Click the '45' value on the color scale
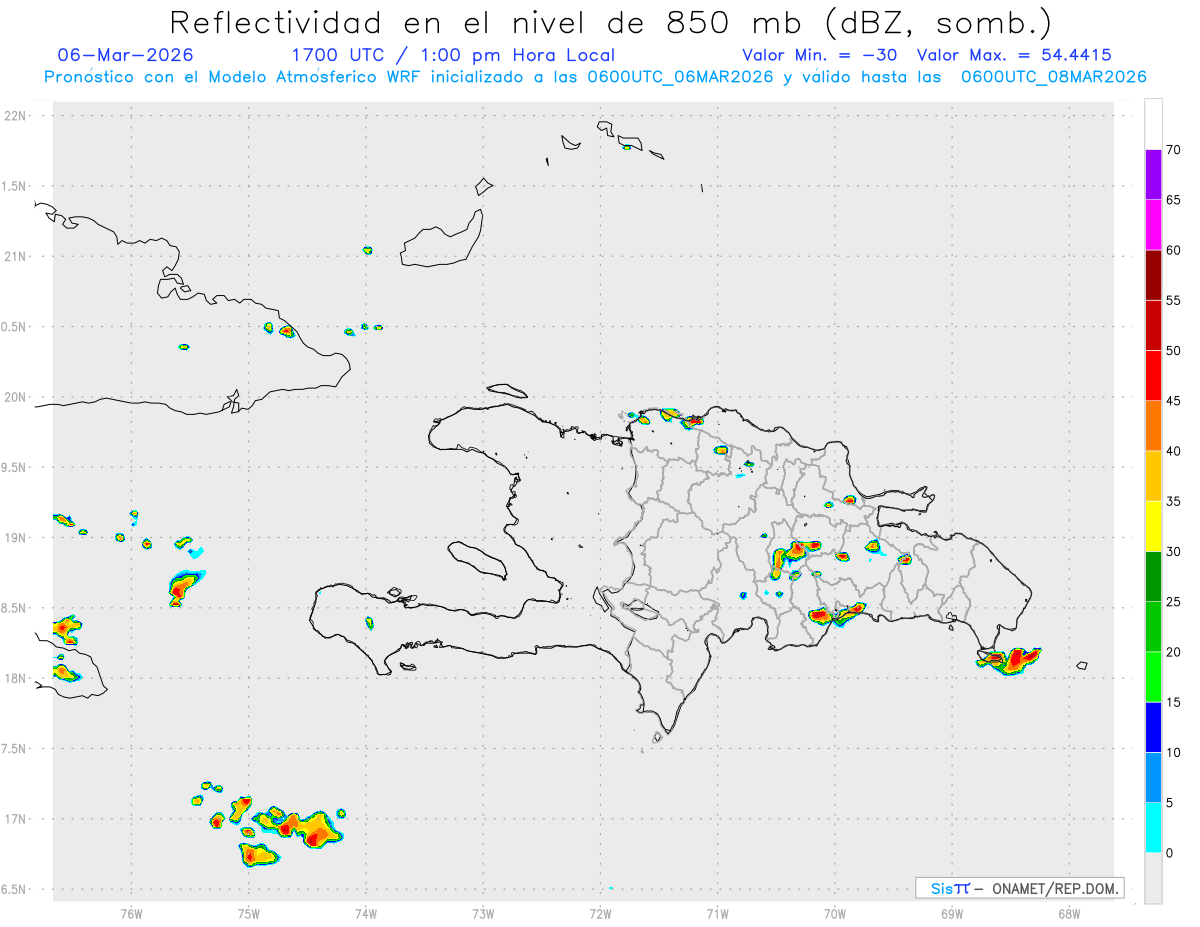Image resolution: width=1200 pixels, height=927 pixels. click(1173, 401)
